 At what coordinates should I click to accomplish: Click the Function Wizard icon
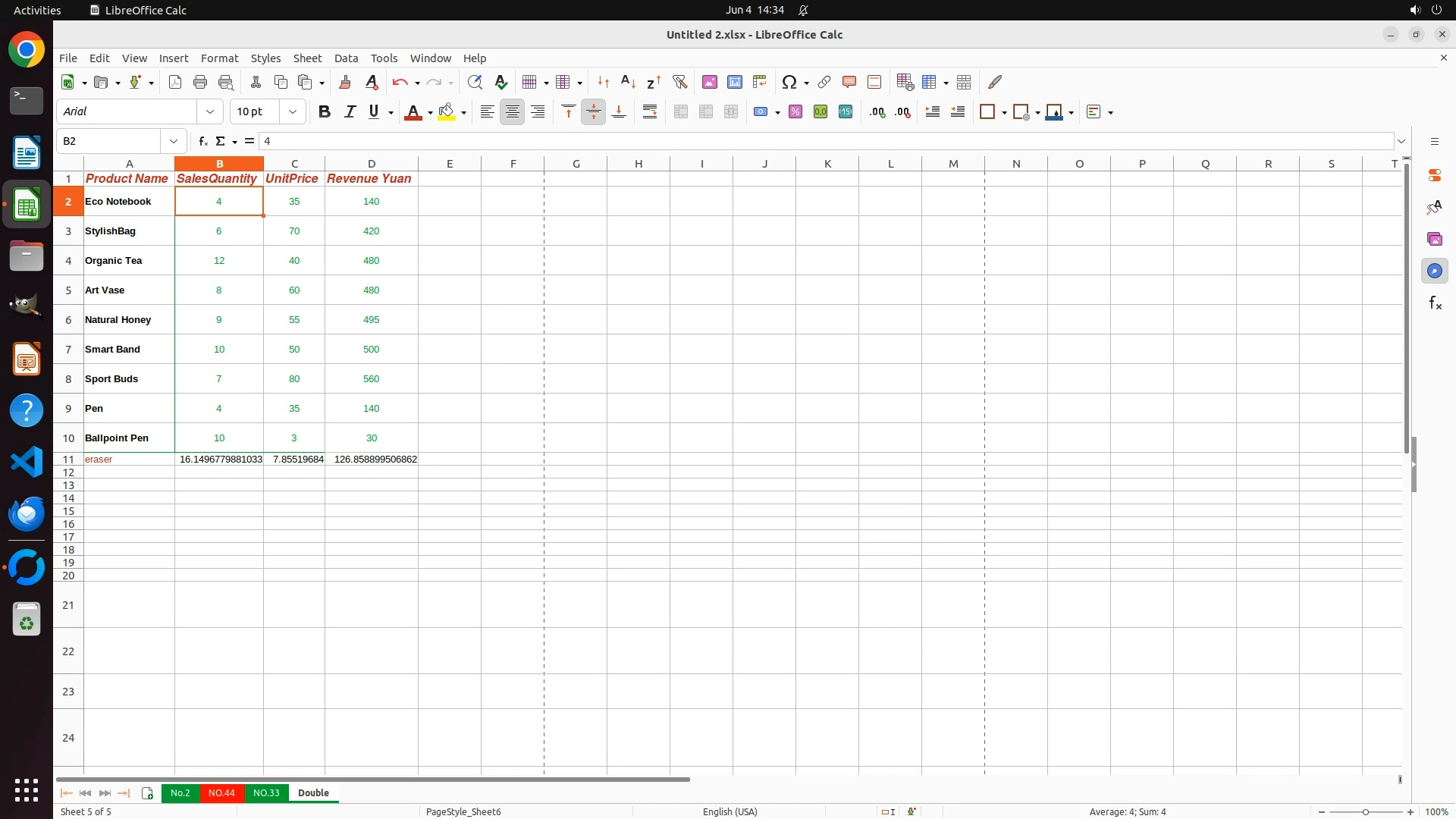[202, 141]
